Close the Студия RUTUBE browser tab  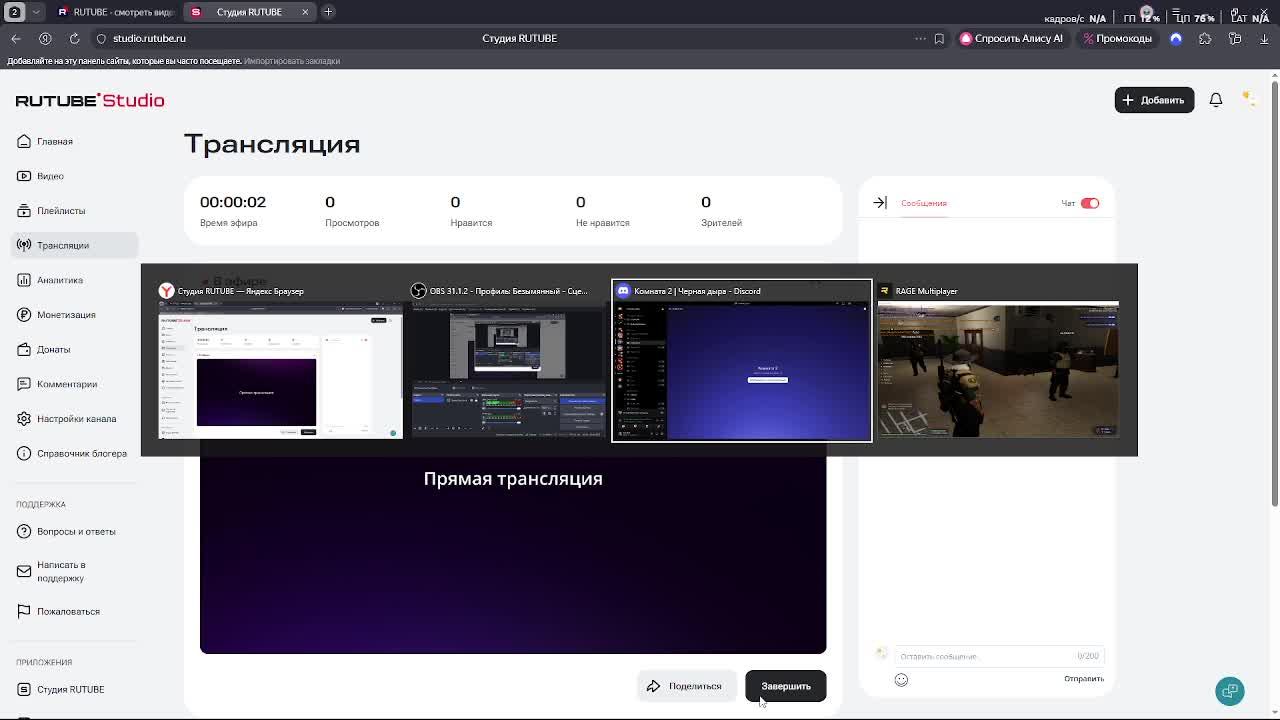pyautogui.click(x=305, y=12)
